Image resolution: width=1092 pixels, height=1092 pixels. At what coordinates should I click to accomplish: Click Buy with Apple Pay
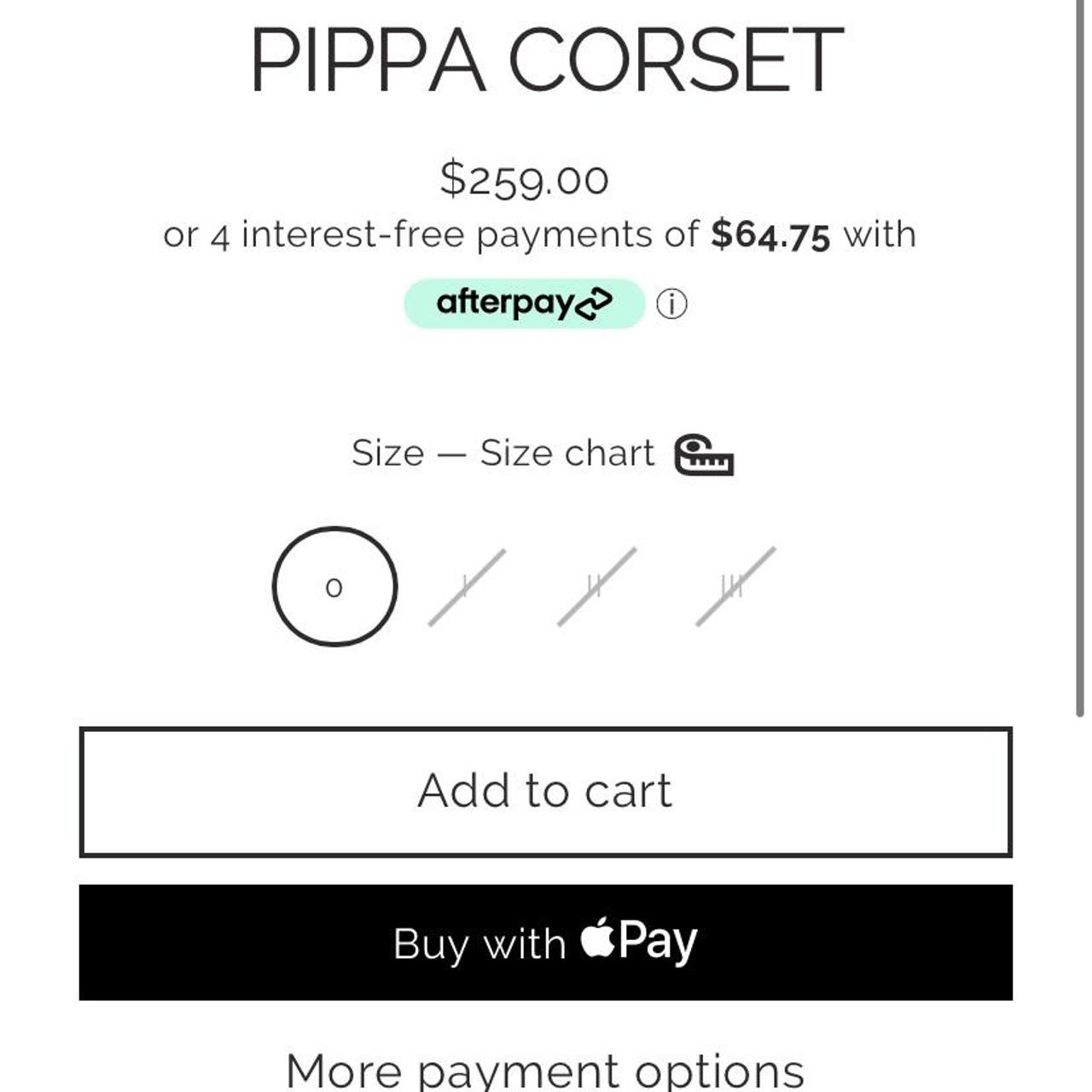point(544,942)
